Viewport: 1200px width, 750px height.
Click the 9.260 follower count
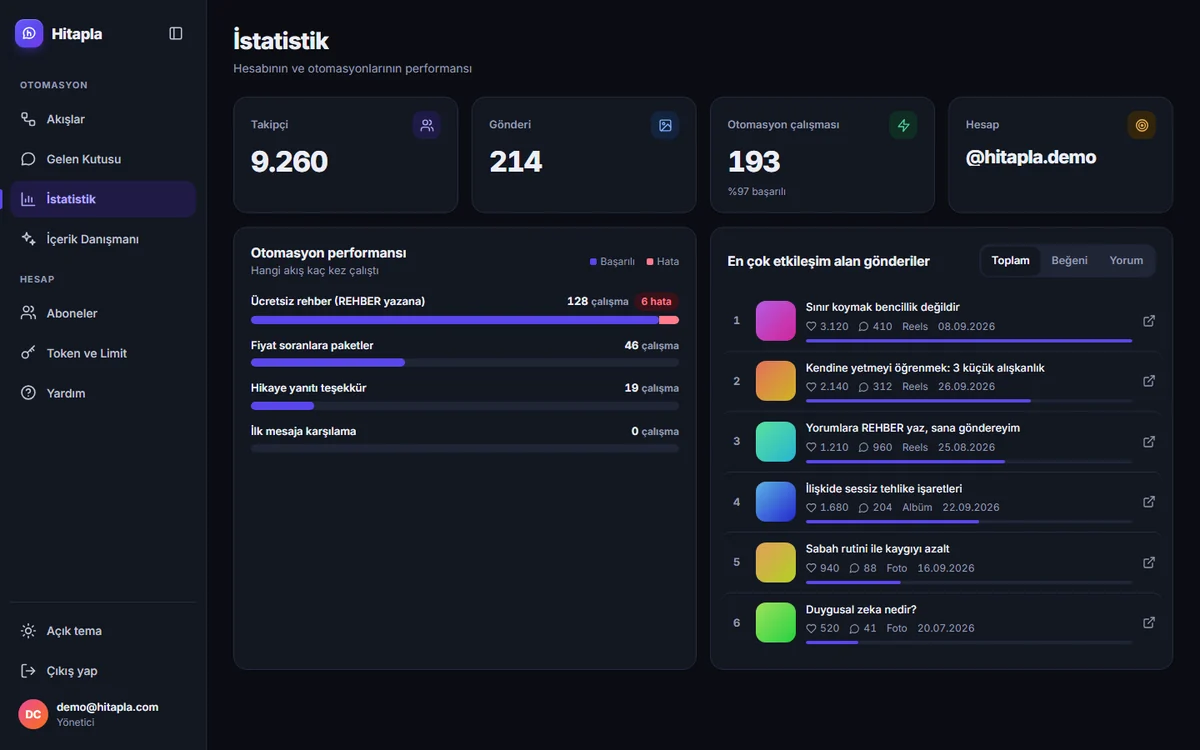click(289, 162)
